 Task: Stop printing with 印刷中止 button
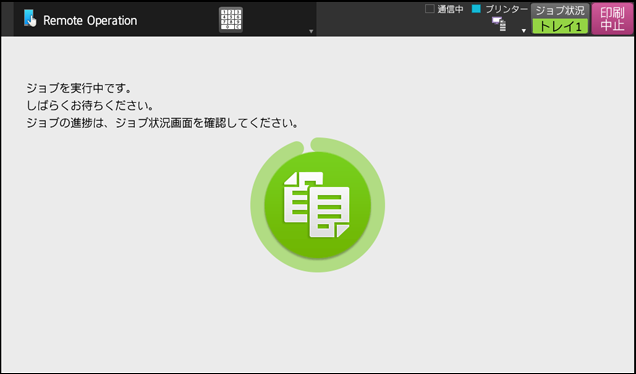[x=612, y=19]
